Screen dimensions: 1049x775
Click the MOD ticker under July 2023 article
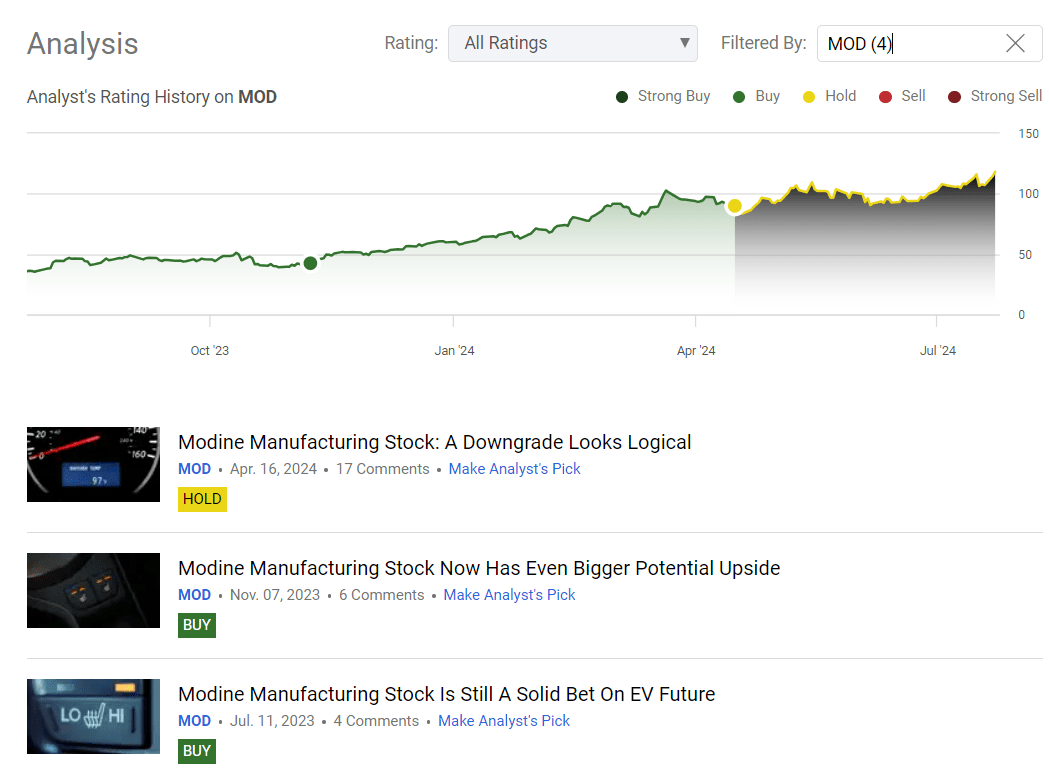pyautogui.click(x=194, y=721)
